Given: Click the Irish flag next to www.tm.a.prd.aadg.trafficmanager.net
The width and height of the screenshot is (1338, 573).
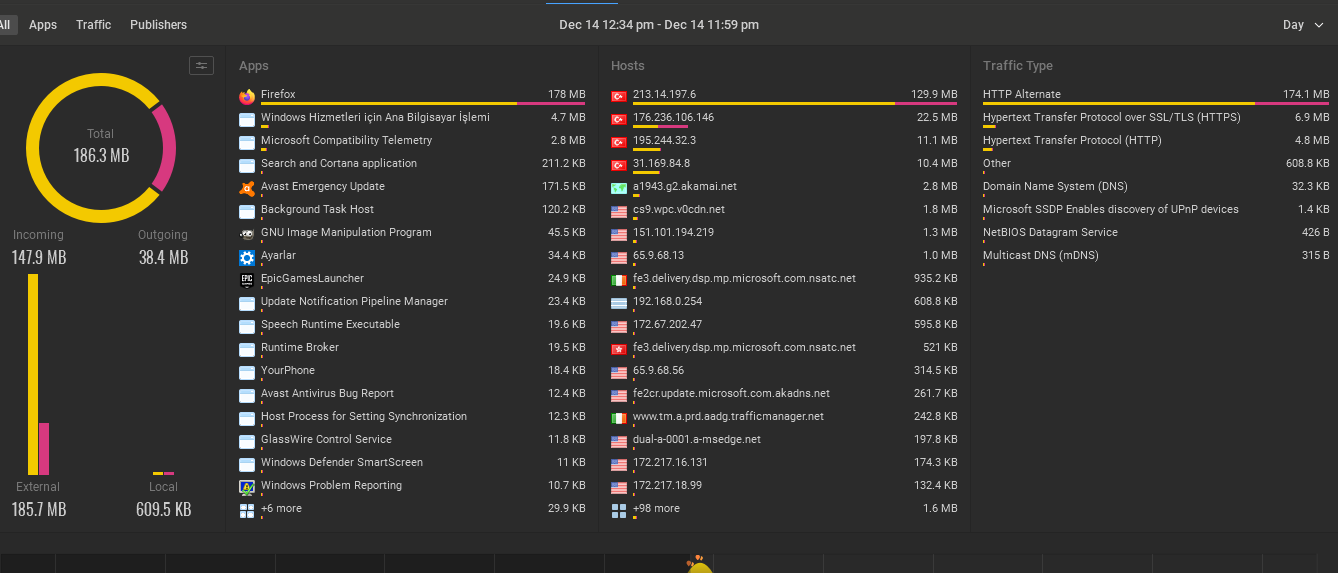Looking at the screenshot, I should pyautogui.click(x=619, y=418).
